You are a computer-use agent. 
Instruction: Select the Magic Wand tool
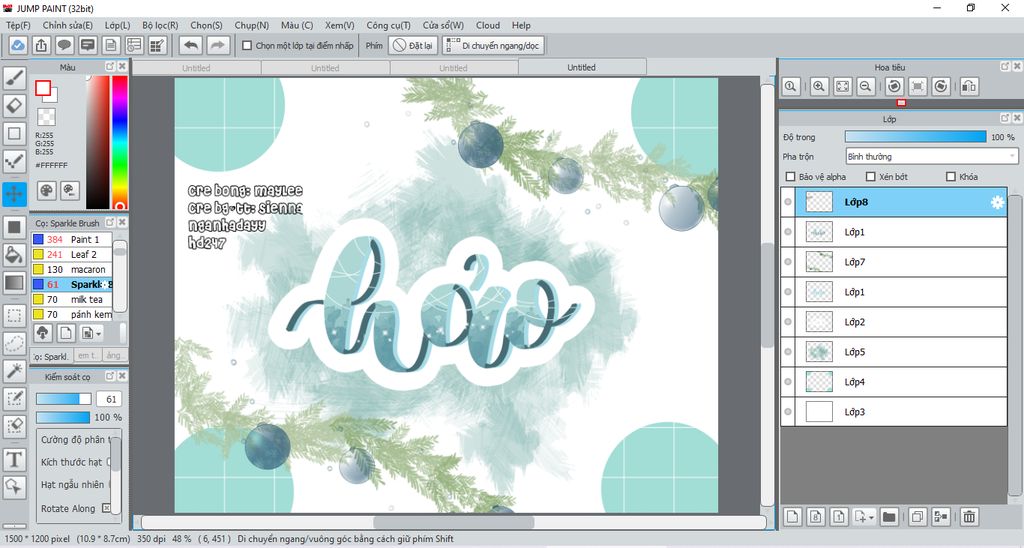click(x=14, y=370)
